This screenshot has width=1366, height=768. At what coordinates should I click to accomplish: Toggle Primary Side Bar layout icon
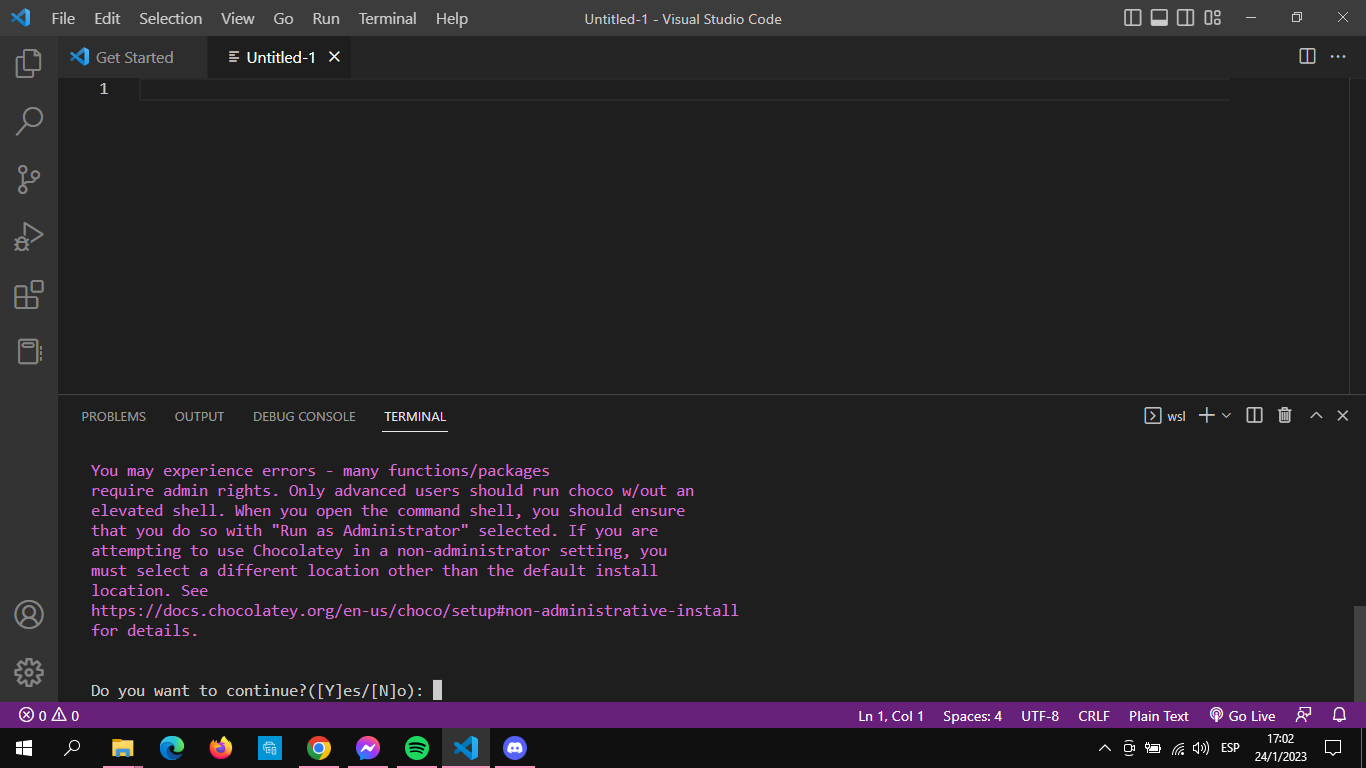pyautogui.click(x=1133, y=18)
